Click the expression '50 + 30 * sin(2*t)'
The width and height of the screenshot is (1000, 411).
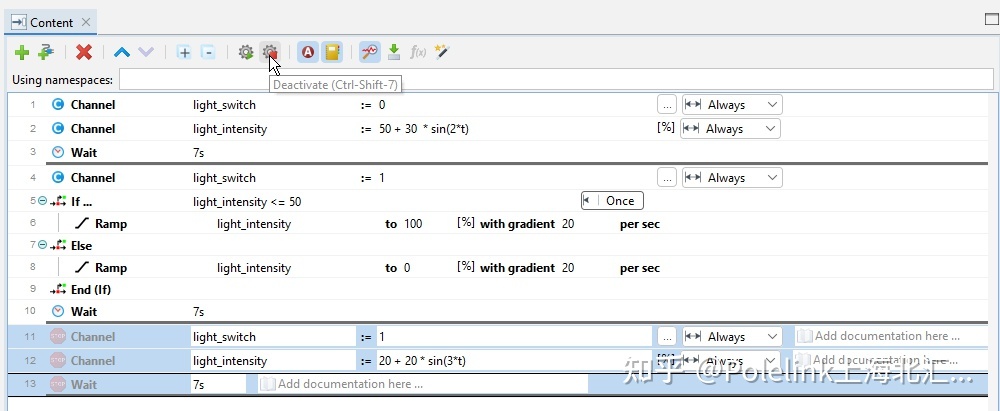(424, 129)
